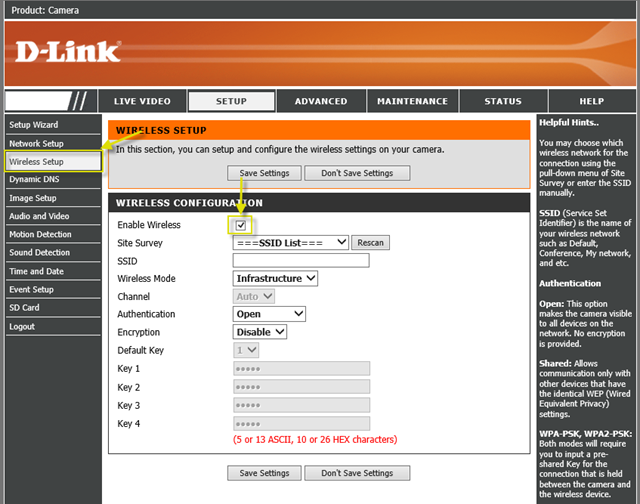Toggle the Enable Wireless checkbox
Screen dimensions: 640x504
[240, 225]
